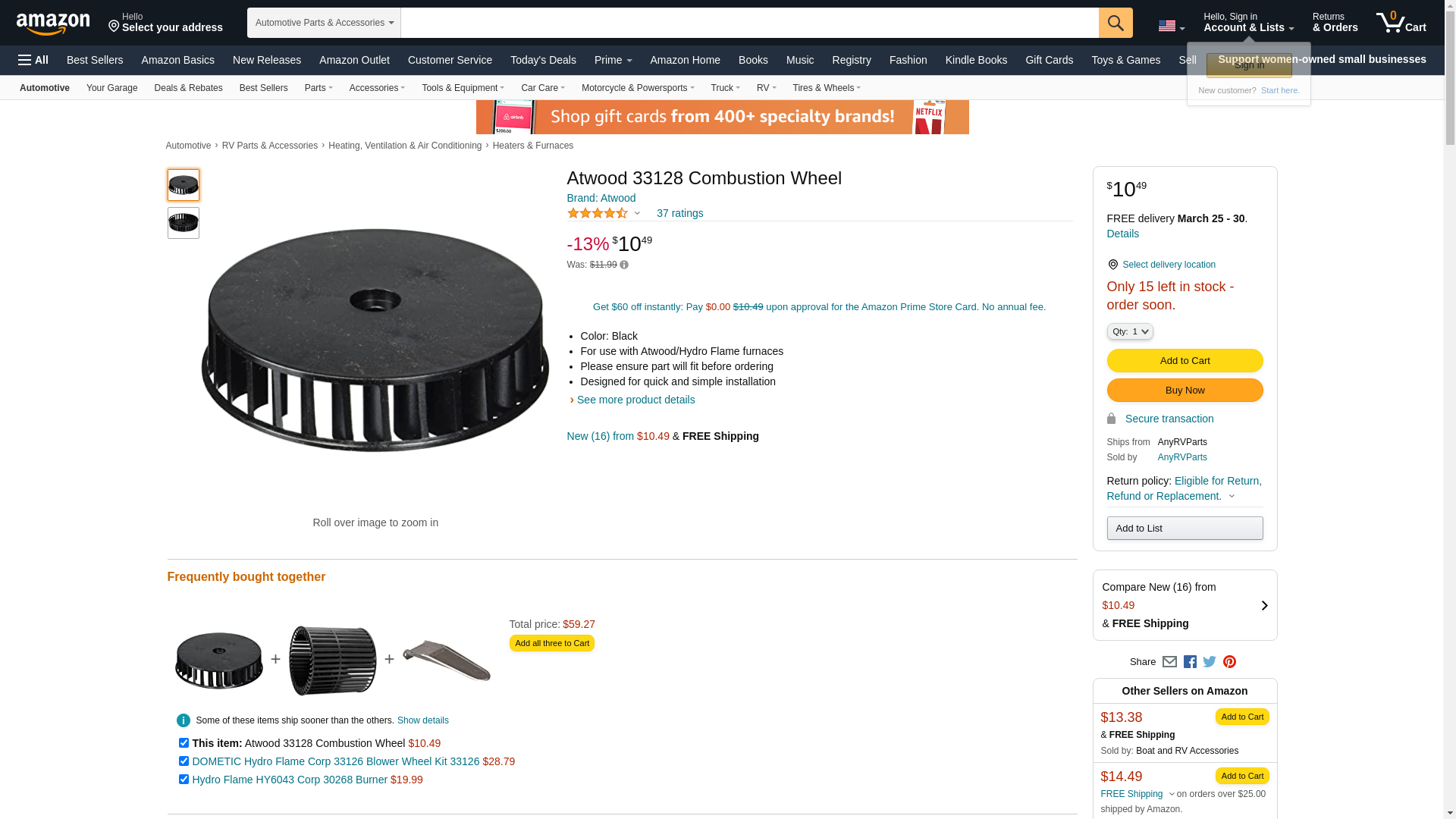Share via Twitter icon

point(1209,662)
